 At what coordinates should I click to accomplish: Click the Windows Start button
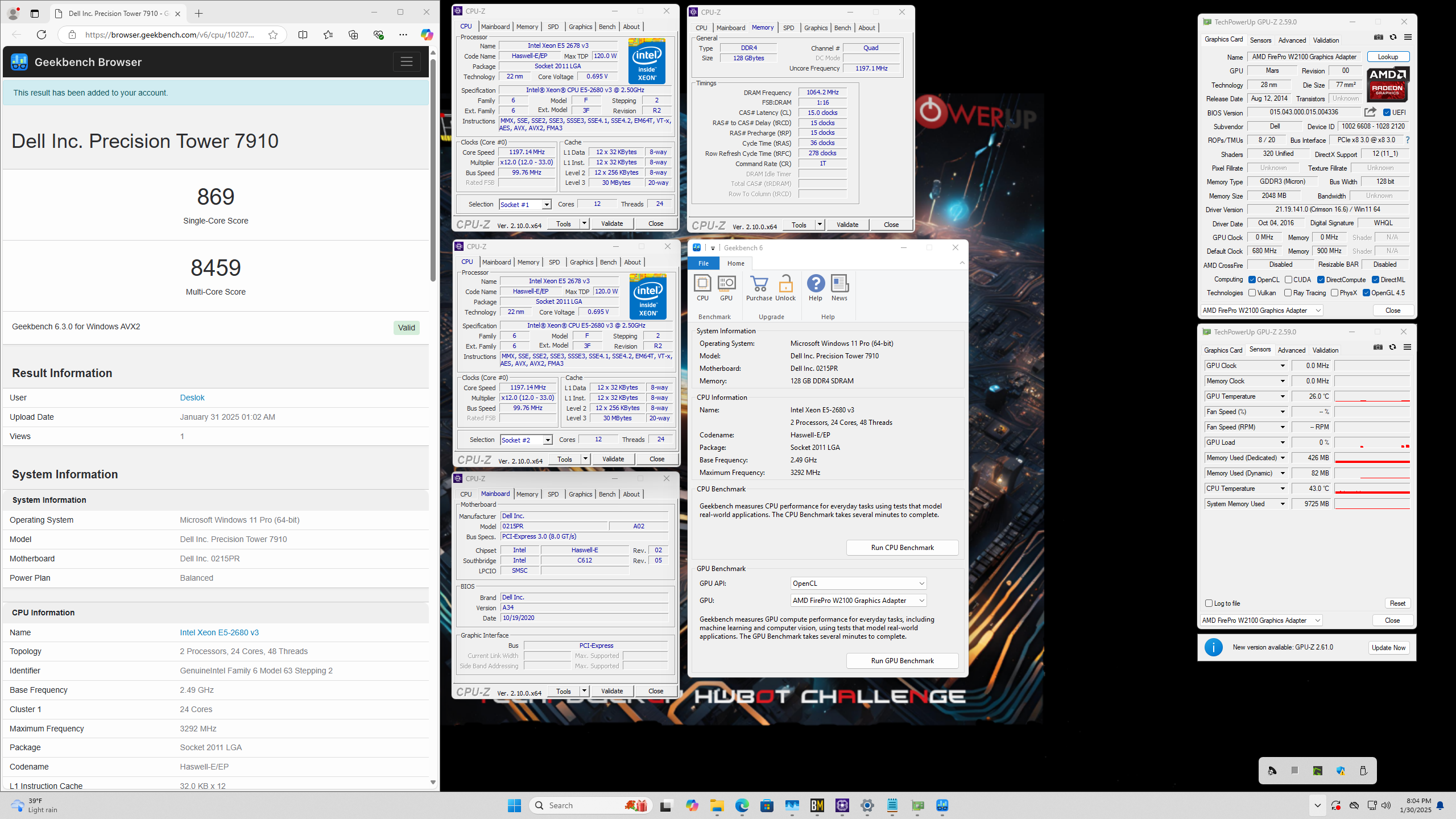click(x=514, y=805)
